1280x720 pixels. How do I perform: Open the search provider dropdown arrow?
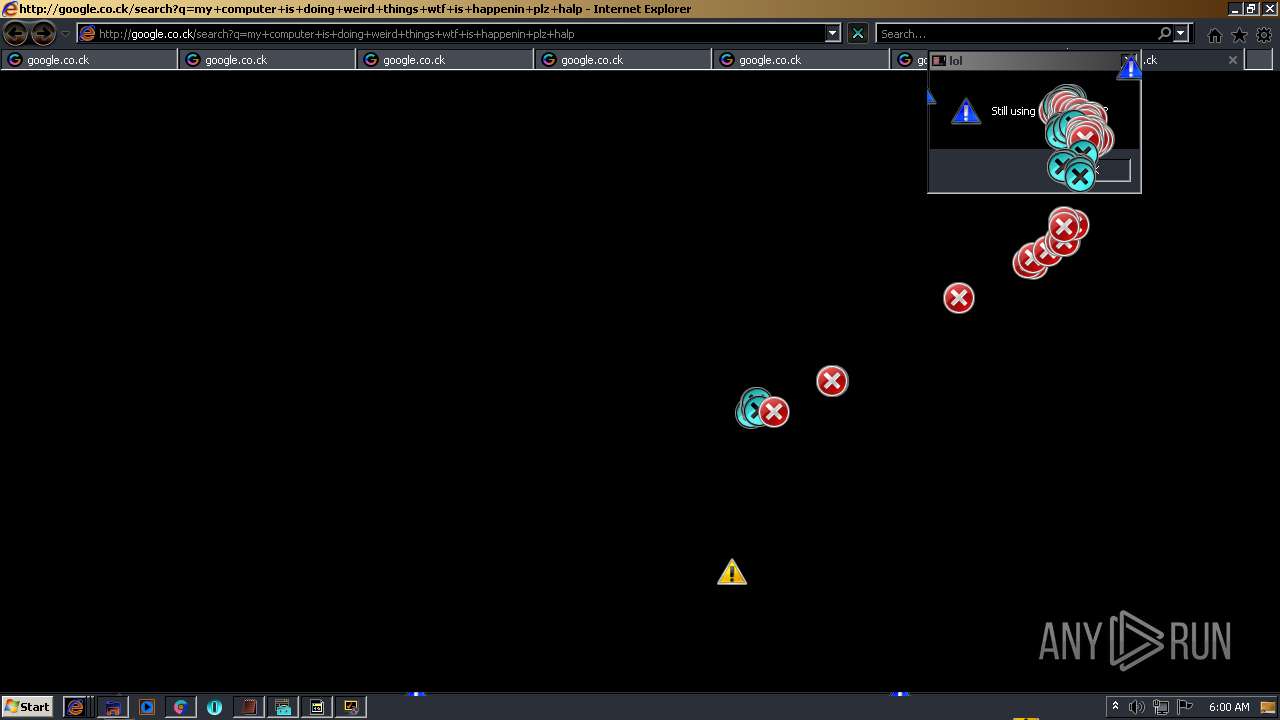1180,34
